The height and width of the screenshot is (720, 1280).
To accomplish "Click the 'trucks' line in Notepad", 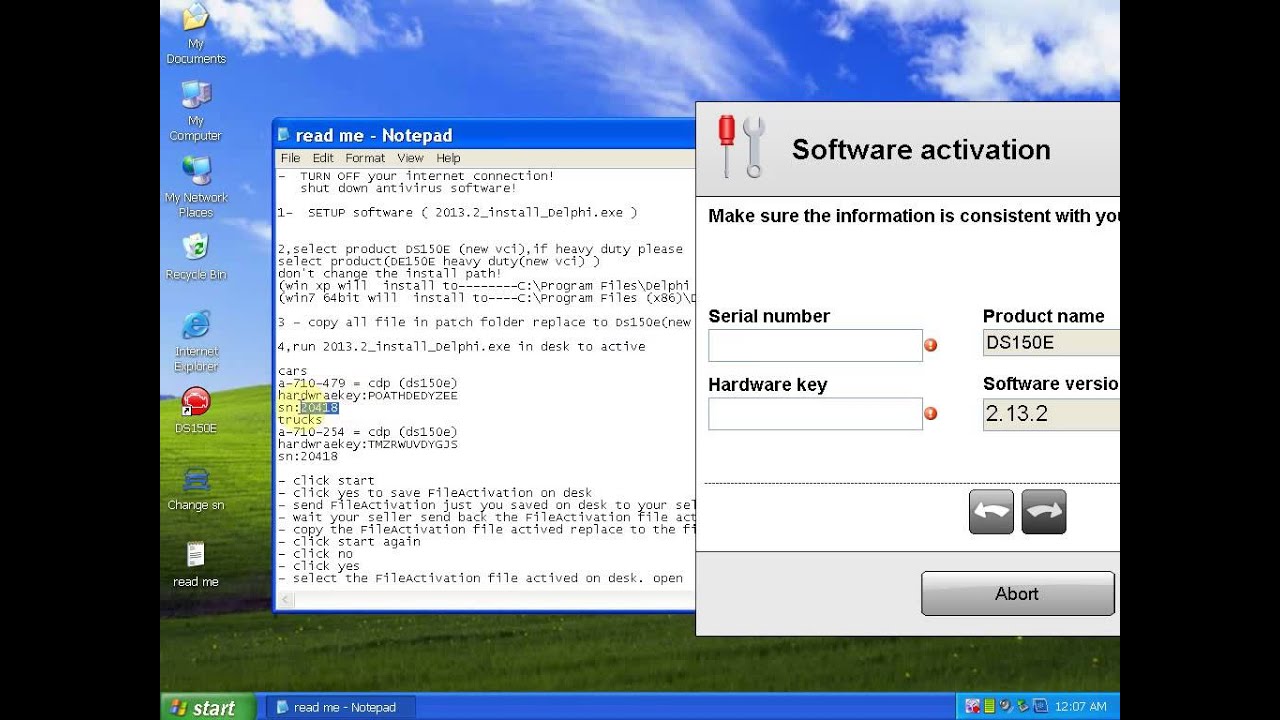I will (x=300, y=420).
